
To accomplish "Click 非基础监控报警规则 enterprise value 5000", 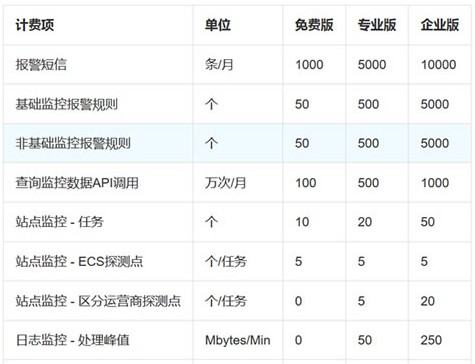I will [x=435, y=143].
